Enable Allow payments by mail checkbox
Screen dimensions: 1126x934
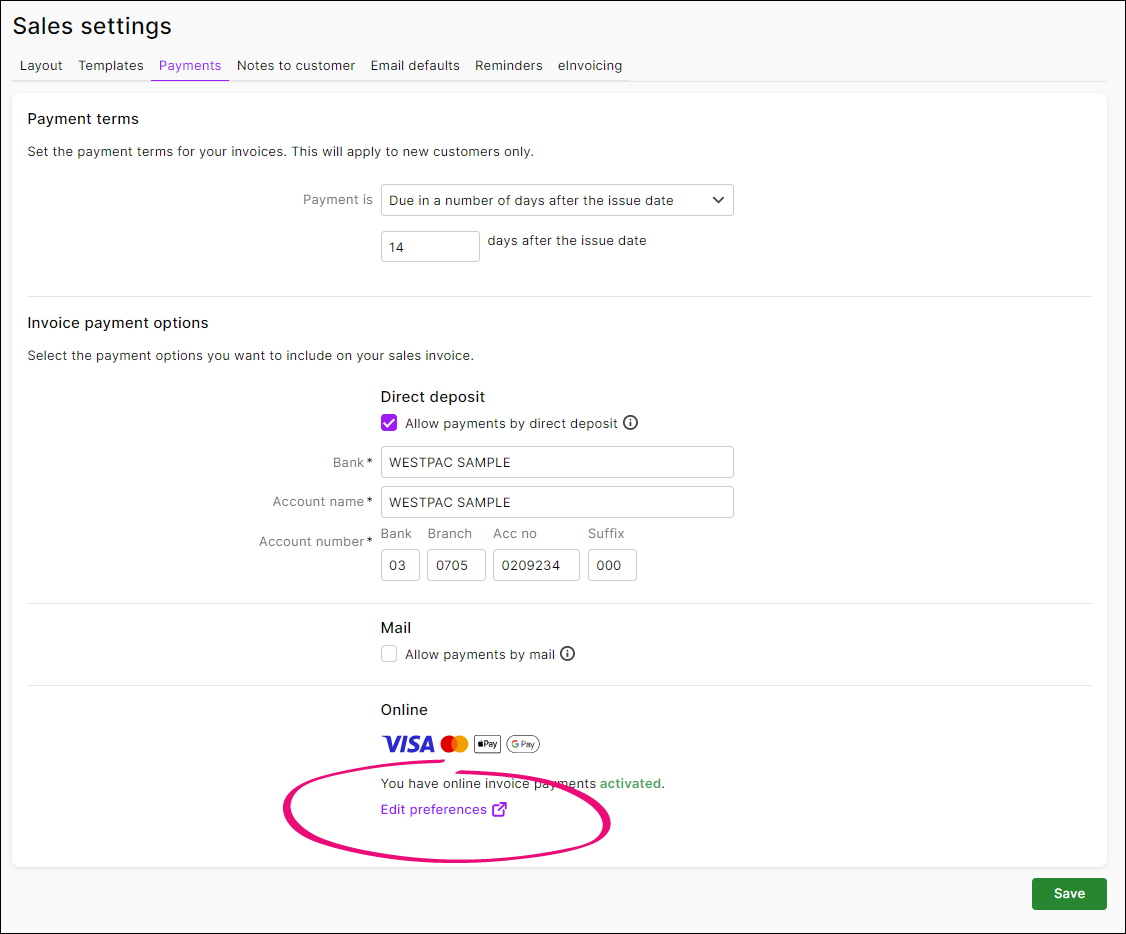[x=389, y=654]
